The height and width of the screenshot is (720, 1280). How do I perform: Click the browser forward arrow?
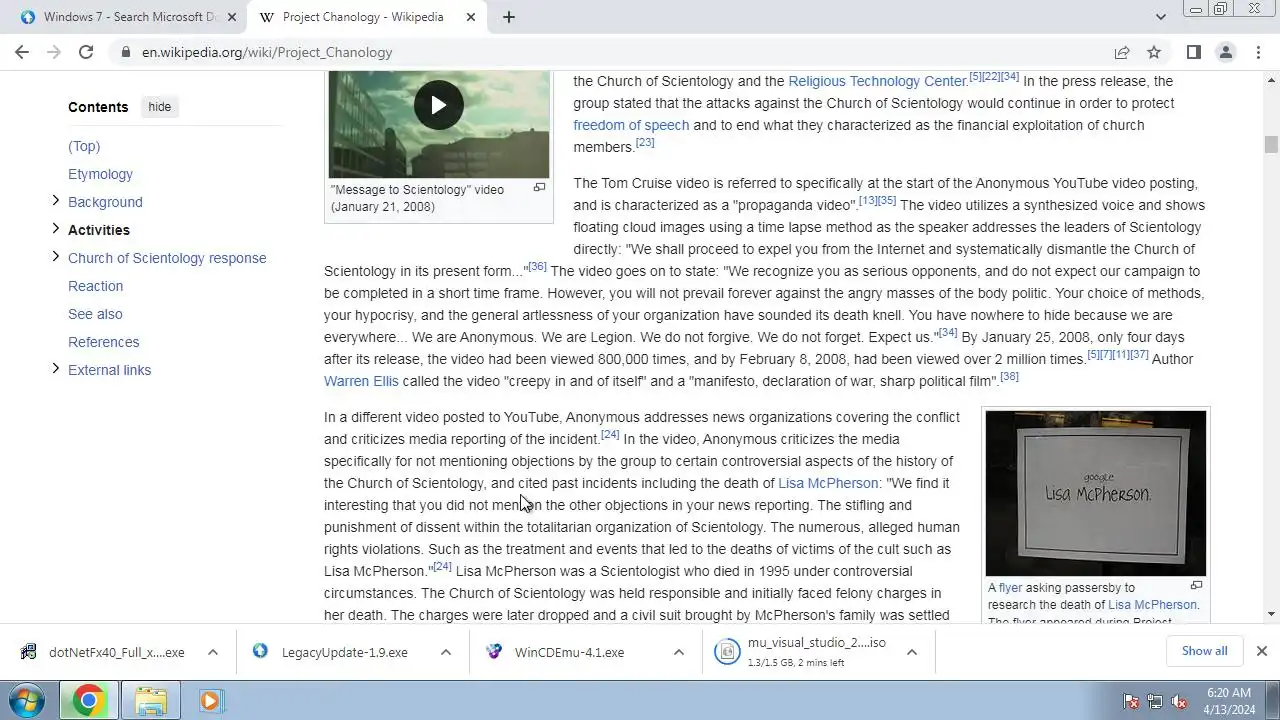pyautogui.click(x=54, y=52)
